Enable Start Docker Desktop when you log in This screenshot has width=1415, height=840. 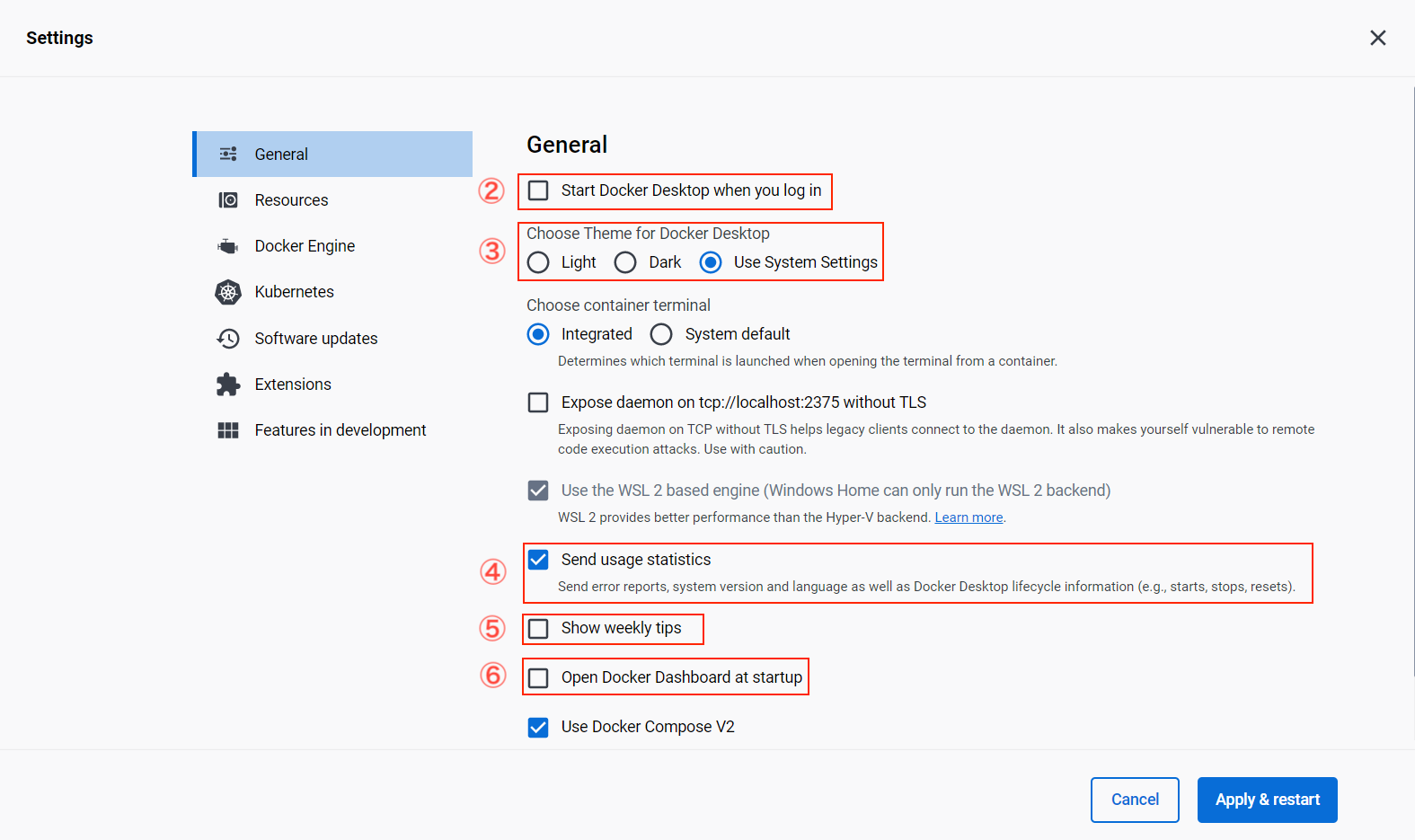coord(538,190)
